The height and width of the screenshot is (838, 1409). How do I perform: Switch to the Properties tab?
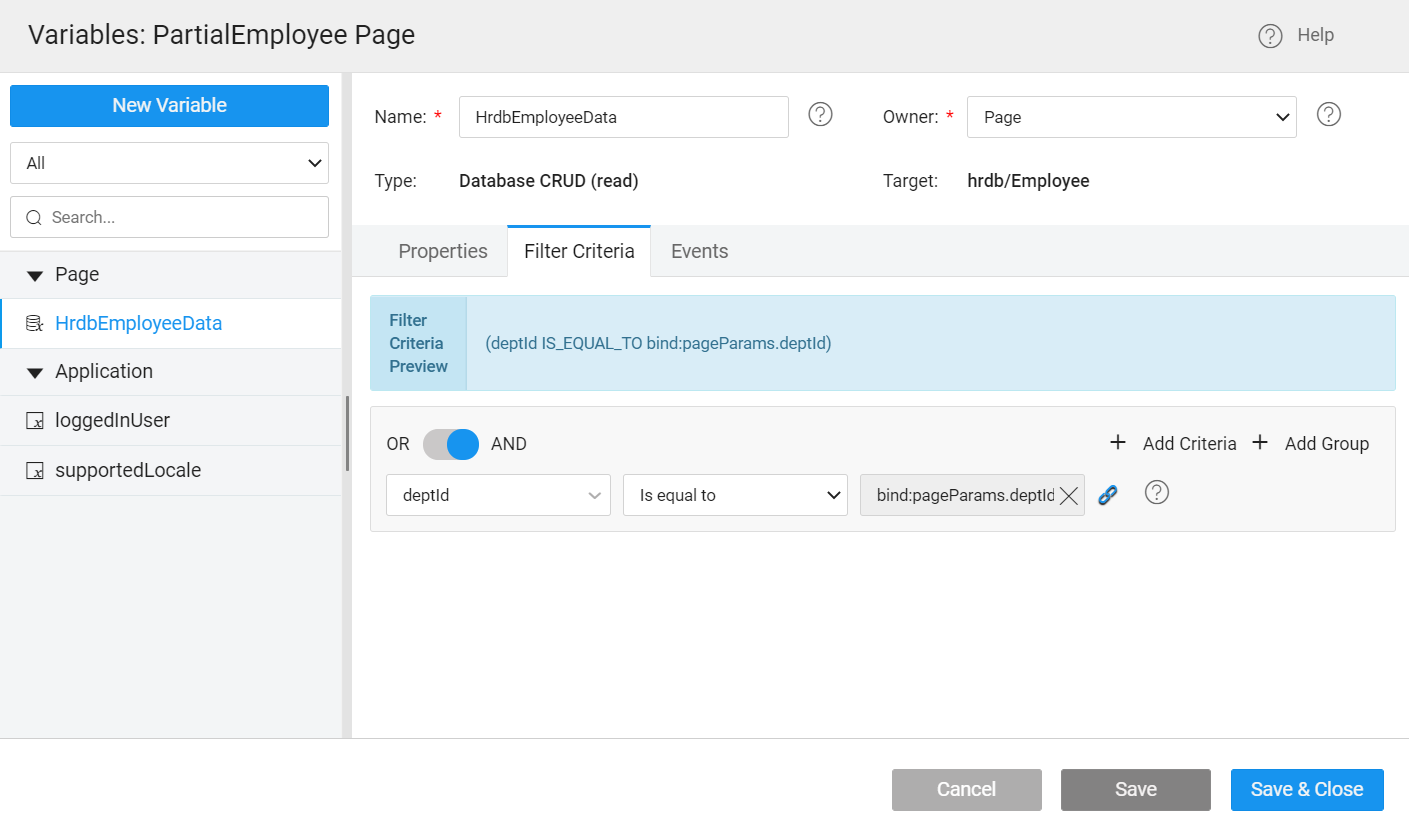[443, 251]
